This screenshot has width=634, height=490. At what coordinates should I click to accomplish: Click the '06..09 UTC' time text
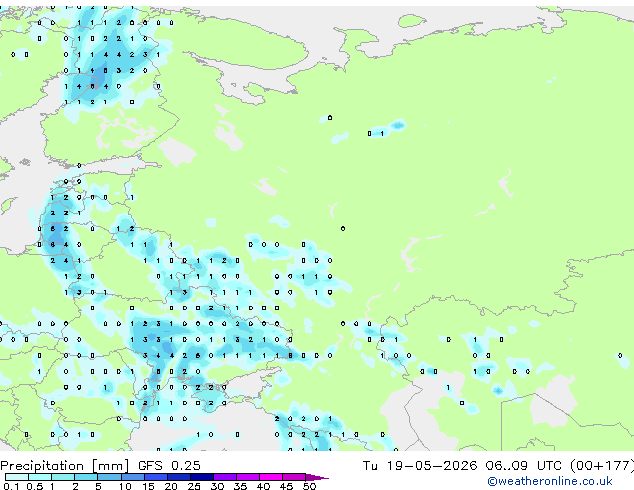pyautogui.click(x=523, y=466)
